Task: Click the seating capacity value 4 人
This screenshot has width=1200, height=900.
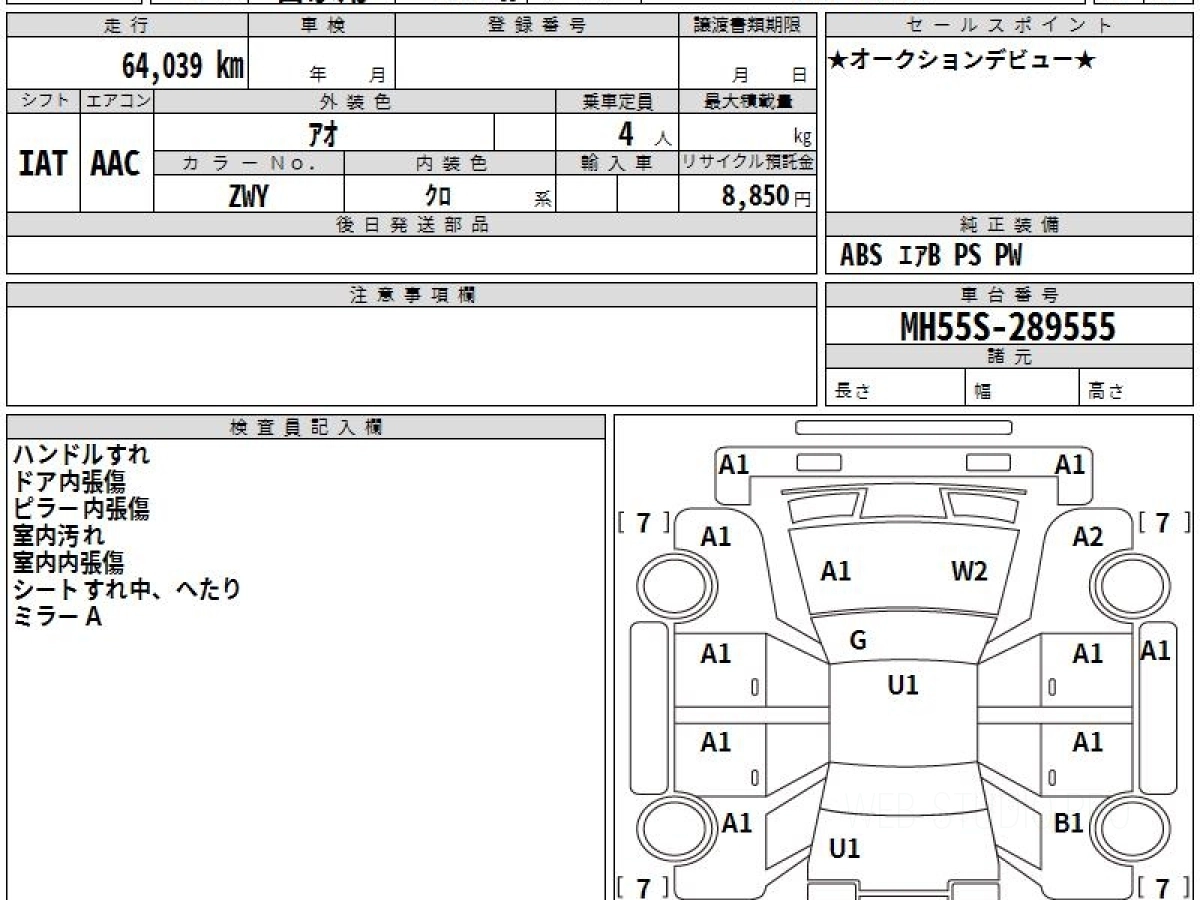Action: (x=643, y=133)
